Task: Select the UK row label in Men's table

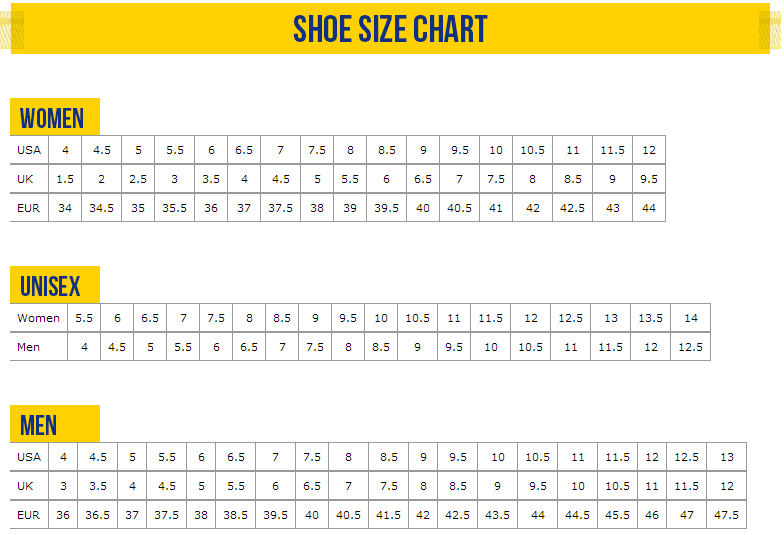Action: pos(29,486)
